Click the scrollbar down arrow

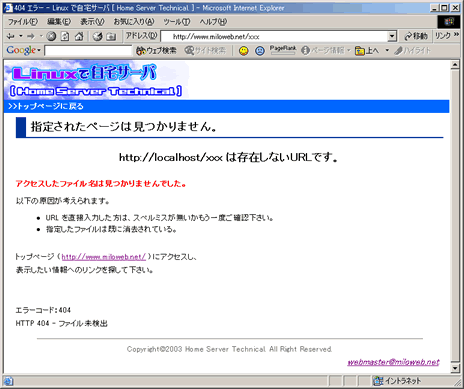click(x=455, y=368)
